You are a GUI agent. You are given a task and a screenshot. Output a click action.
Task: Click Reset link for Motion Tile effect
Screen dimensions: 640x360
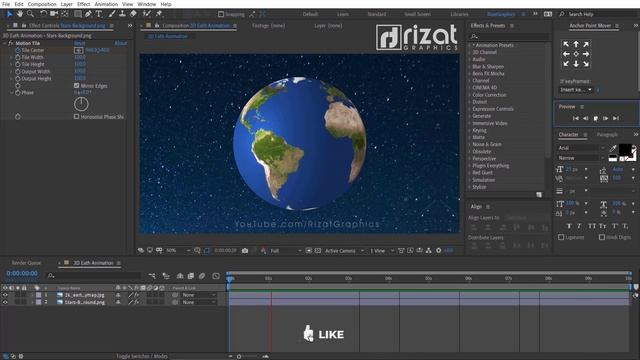click(x=80, y=43)
